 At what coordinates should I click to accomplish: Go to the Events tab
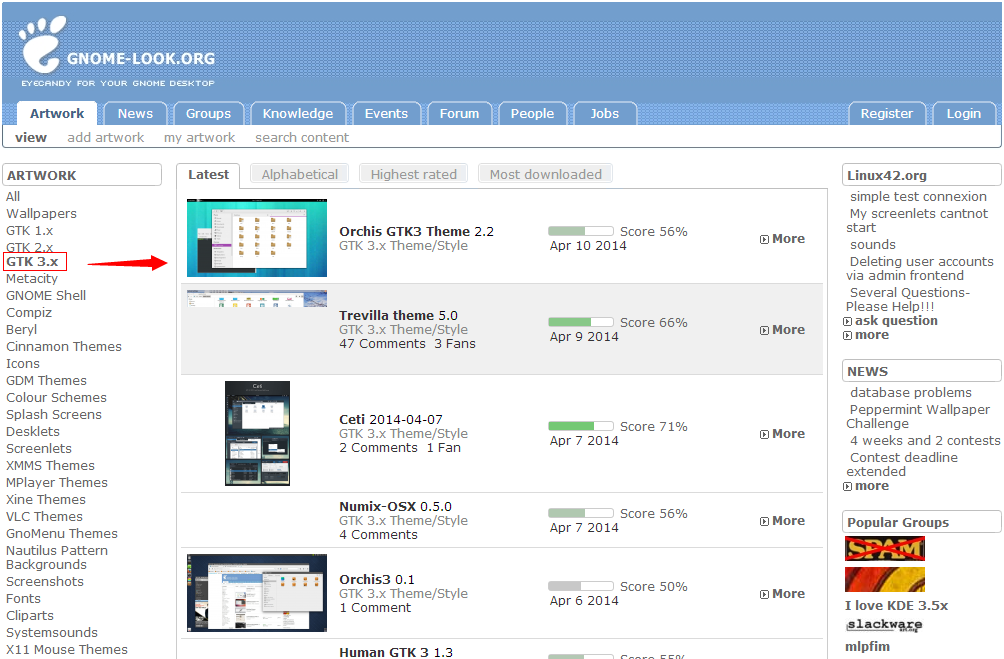[386, 113]
